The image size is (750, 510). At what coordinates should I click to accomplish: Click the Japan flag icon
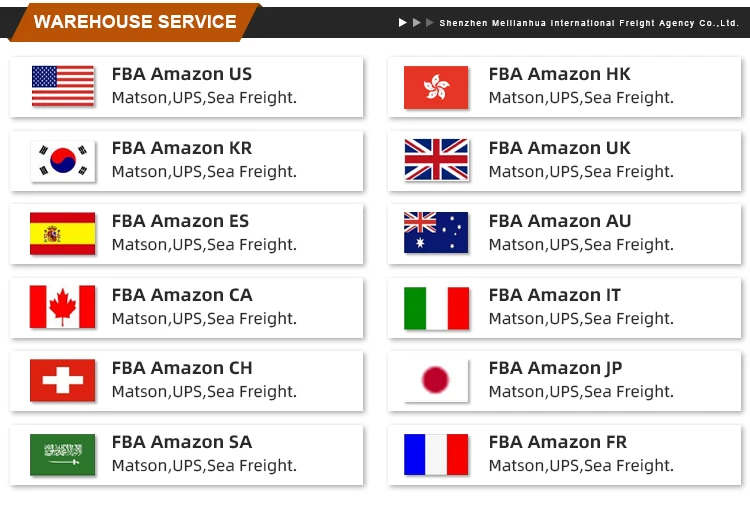(436, 380)
